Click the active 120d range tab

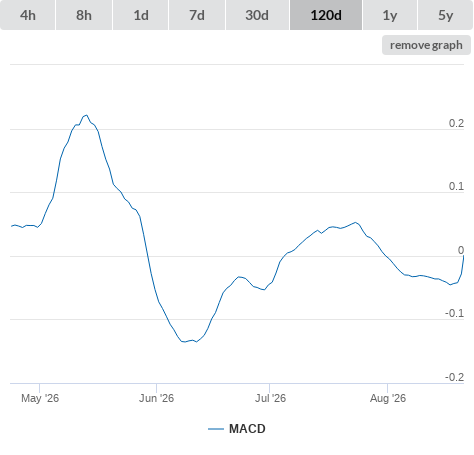[x=326, y=15]
